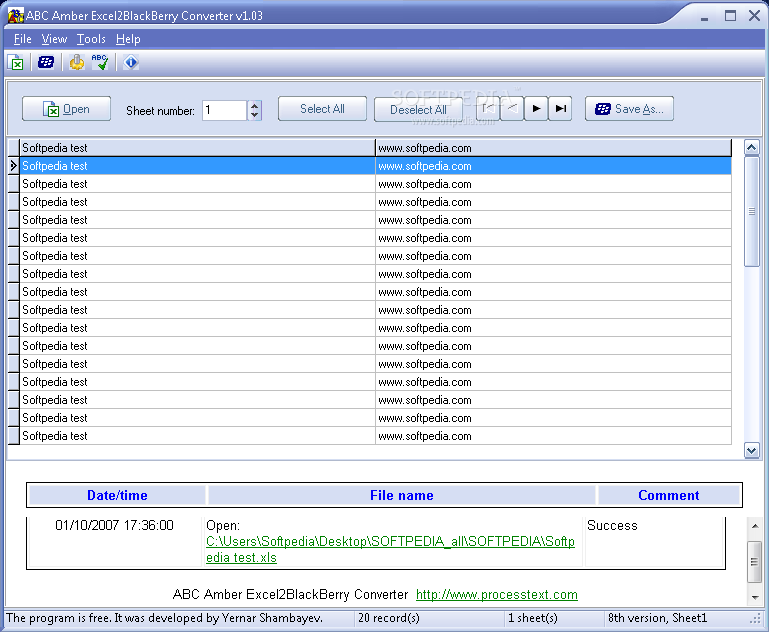Click the Date/time column header
Image resolution: width=769 pixels, height=632 pixels.
pos(117,495)
